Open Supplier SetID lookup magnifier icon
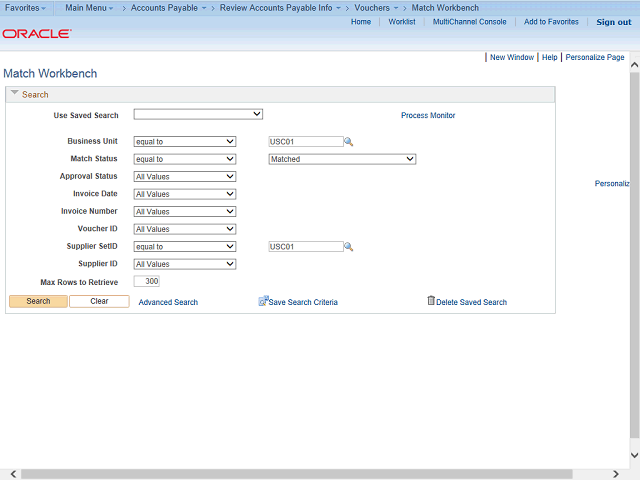 [349, 247]
